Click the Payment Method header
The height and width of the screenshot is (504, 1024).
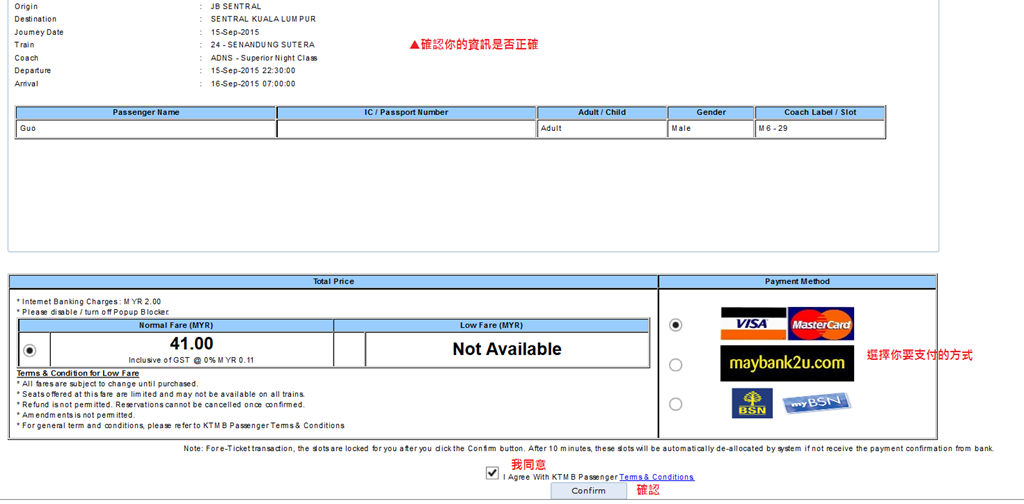(x=797, y=281)
